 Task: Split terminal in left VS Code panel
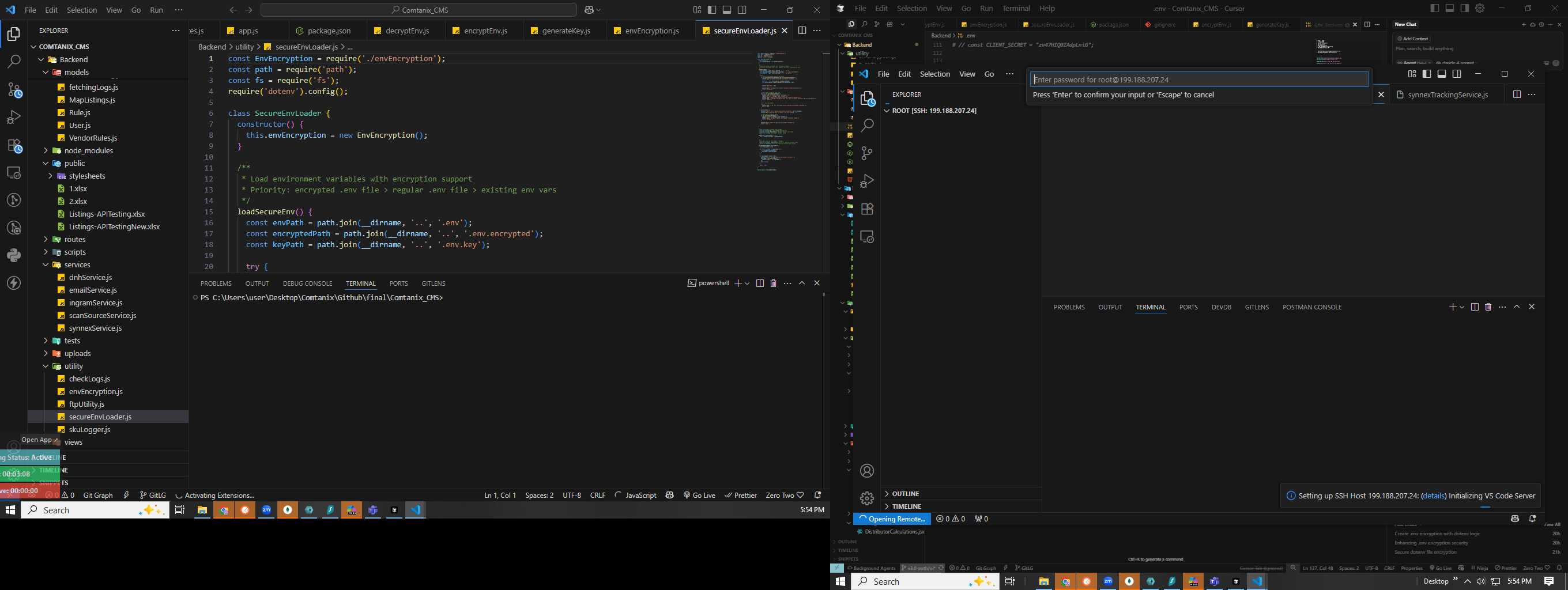760,283
